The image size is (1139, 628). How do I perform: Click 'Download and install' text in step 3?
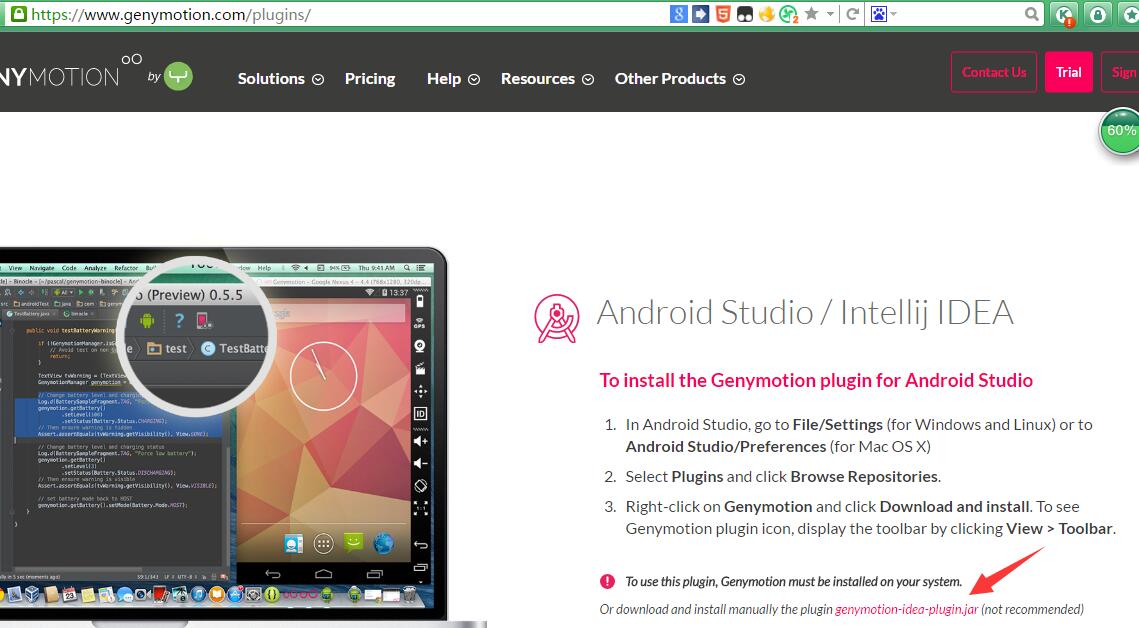click(954, 507)
